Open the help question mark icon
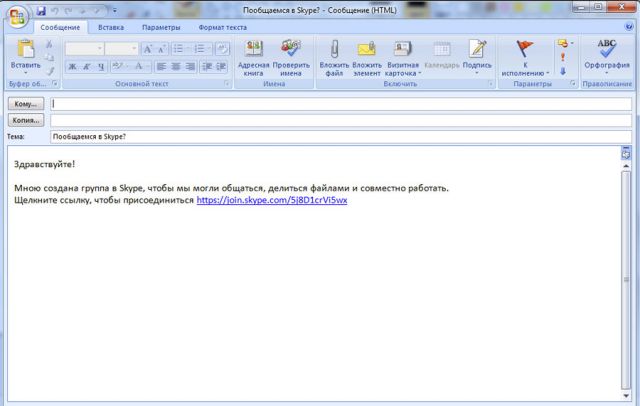 click(629, 27)
